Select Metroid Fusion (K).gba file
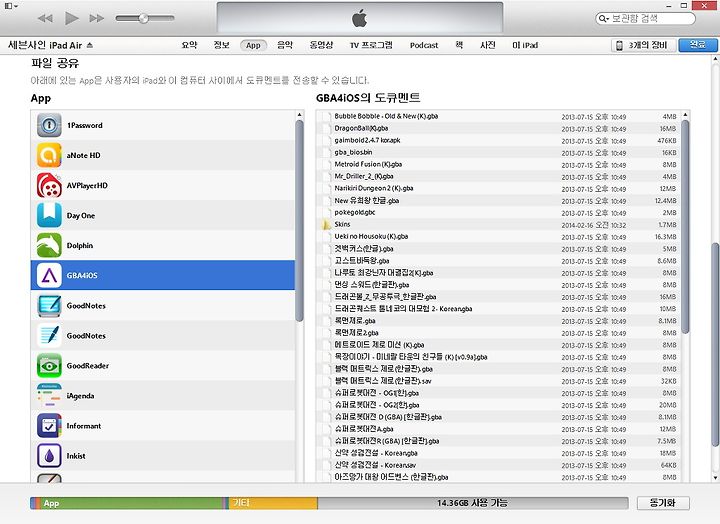Viewport: 720px width, 524px height. pyautogui.click(x=498, y=164)
